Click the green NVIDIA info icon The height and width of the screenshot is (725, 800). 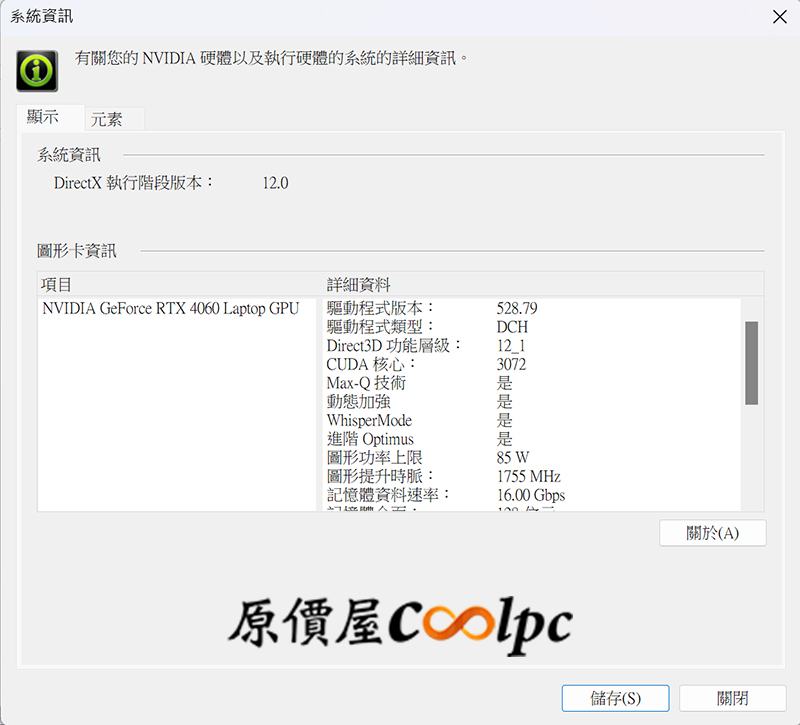(37, 71)
